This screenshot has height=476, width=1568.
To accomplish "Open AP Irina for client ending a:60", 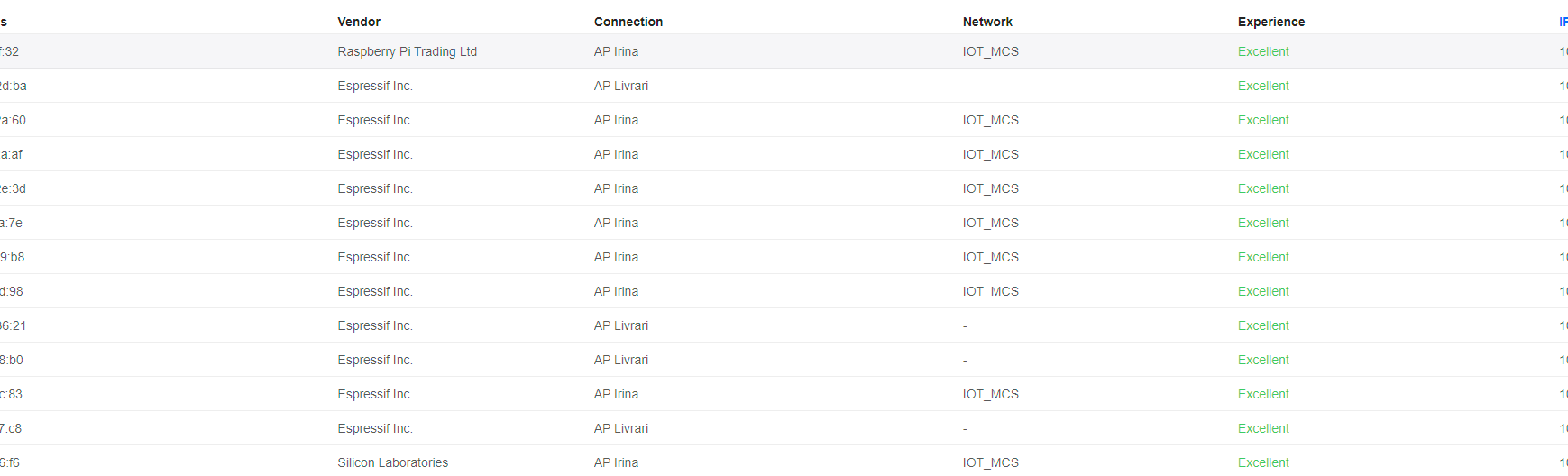I will (x=616, y=120).
